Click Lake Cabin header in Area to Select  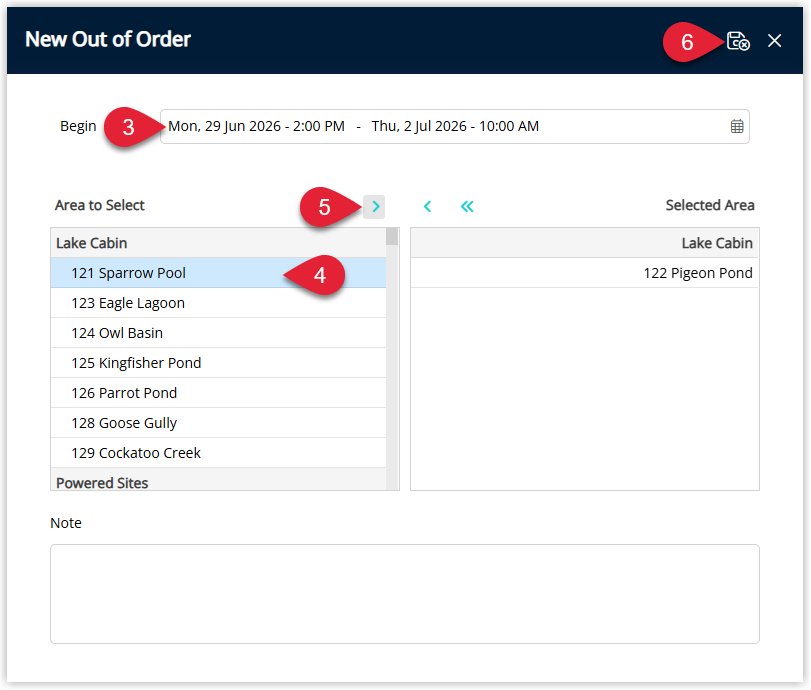coord(218,243)
